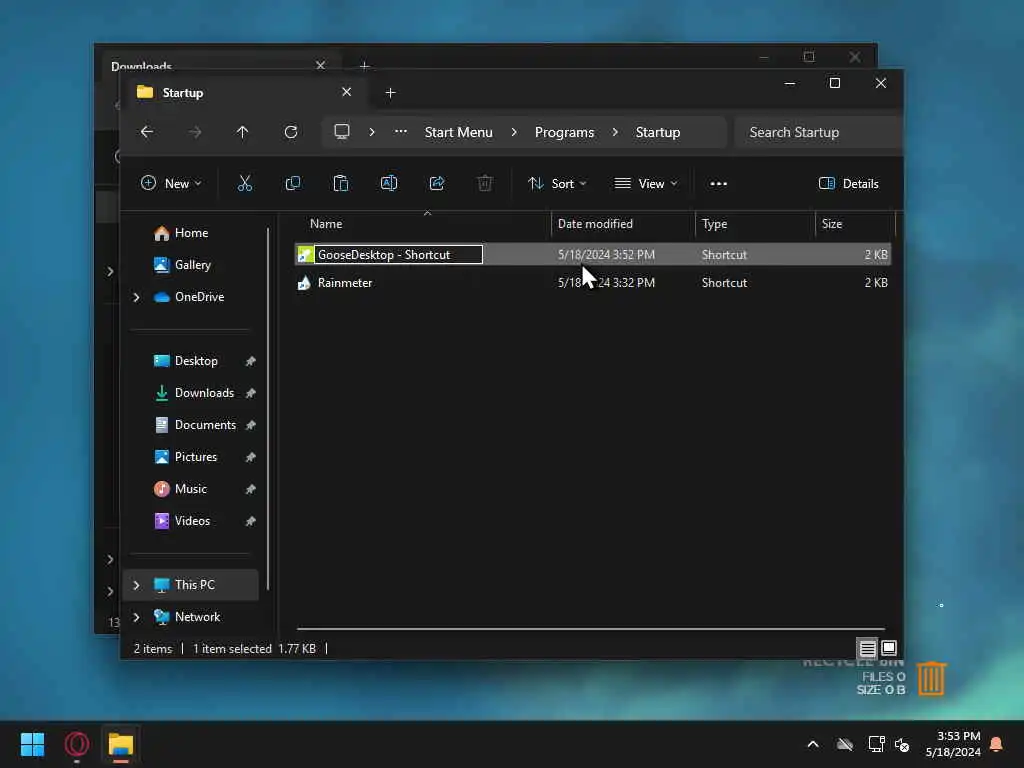Click chevron after Start Menu breadcrumb
This screenshot has width=1024, height=768.
514,132
